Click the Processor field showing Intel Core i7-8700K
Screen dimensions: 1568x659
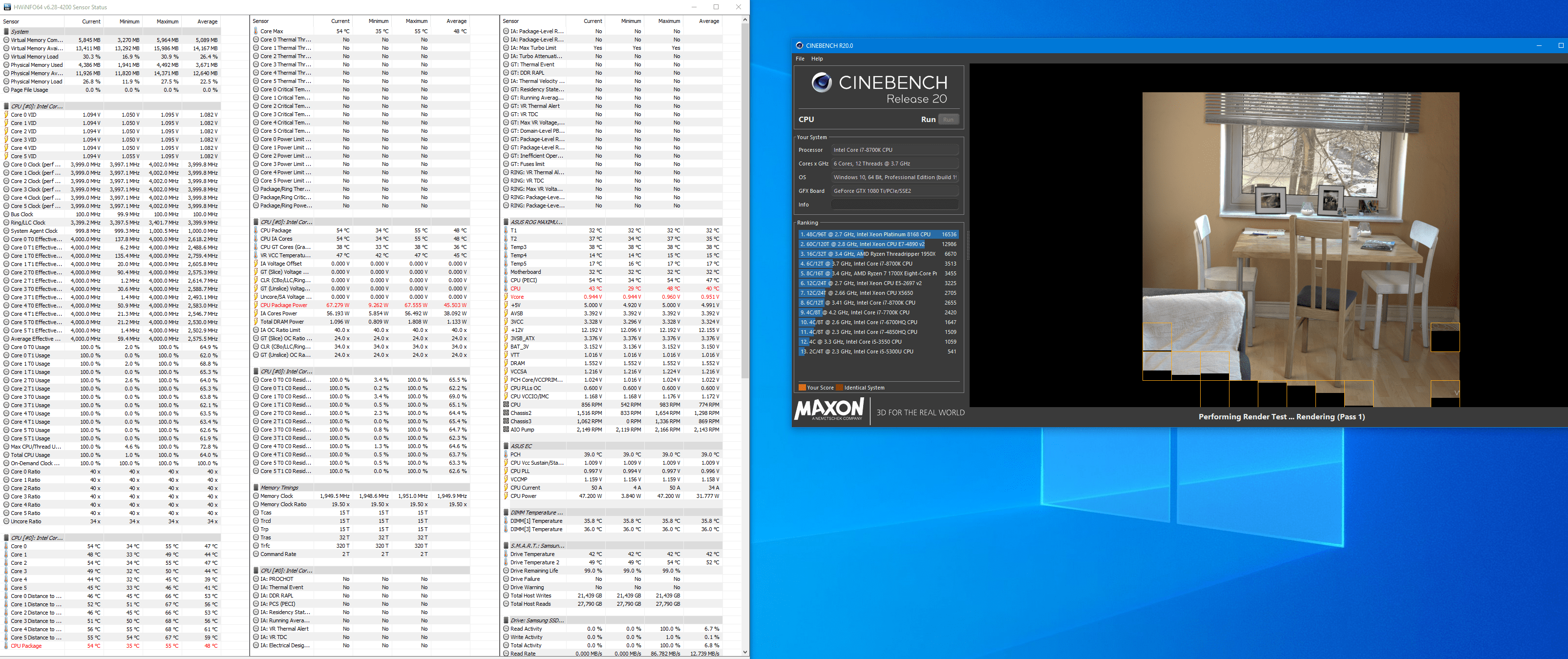[x=895, y=150]
